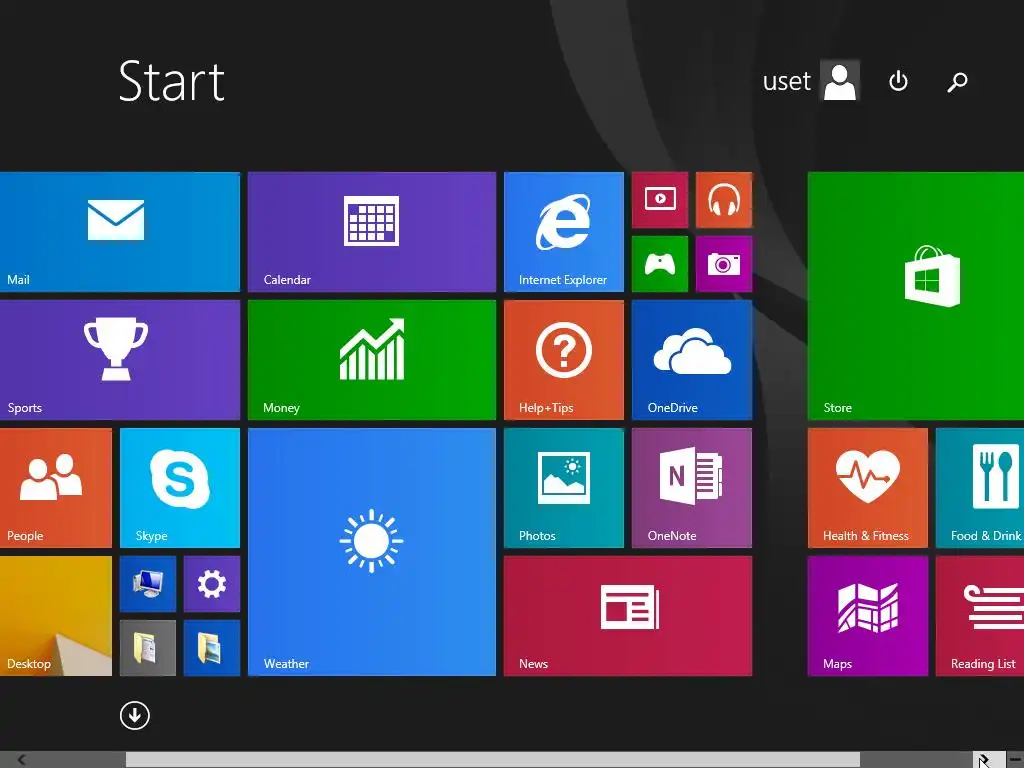Open the Health & Fitness tile

pyautogui.click(x=867, y=488)
